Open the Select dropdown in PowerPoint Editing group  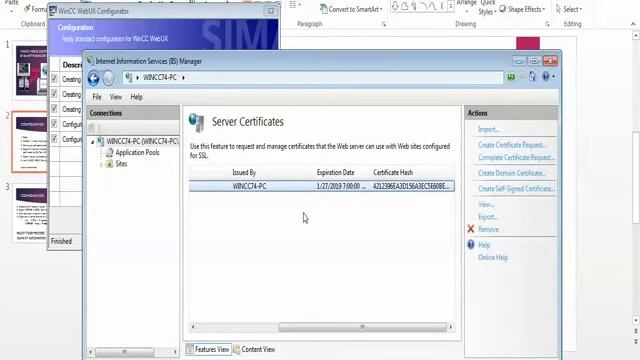point(569,9)
